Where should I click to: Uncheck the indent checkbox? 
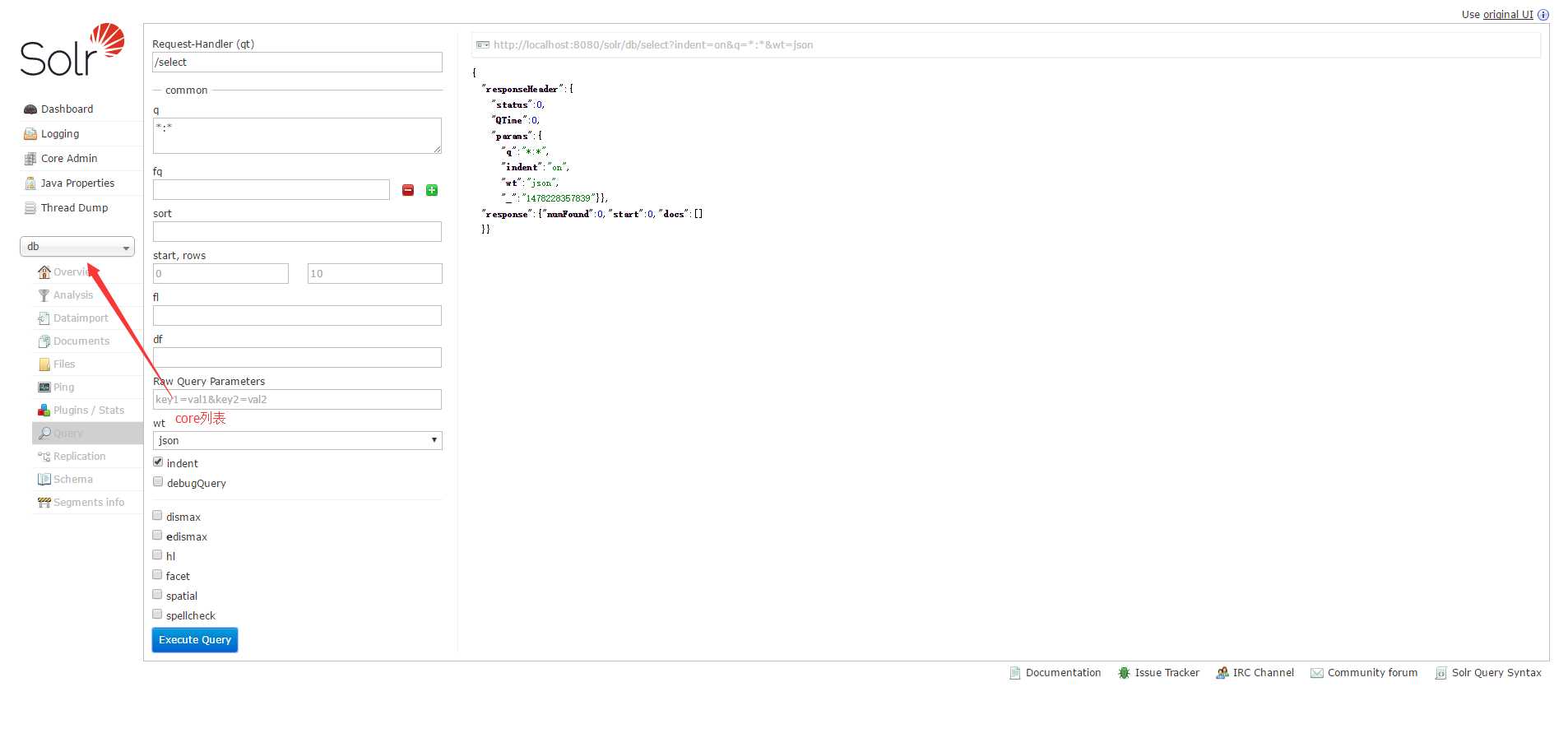(158, 462)
